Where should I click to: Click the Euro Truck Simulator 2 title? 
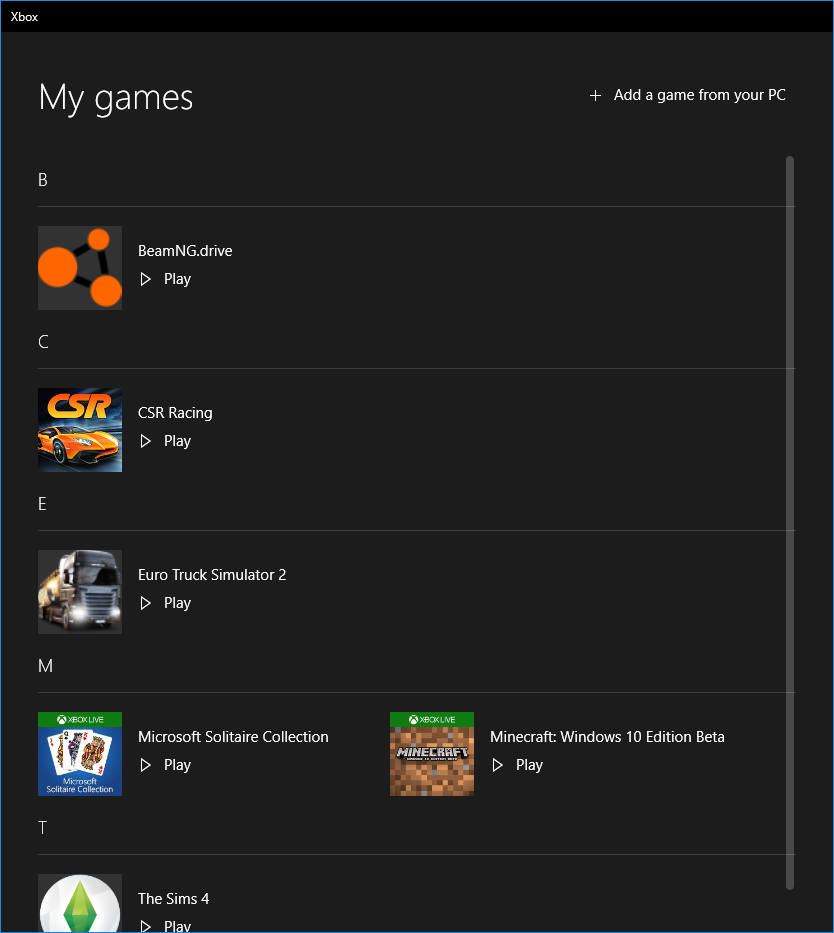pyautogui.click(x=212, y=575)
